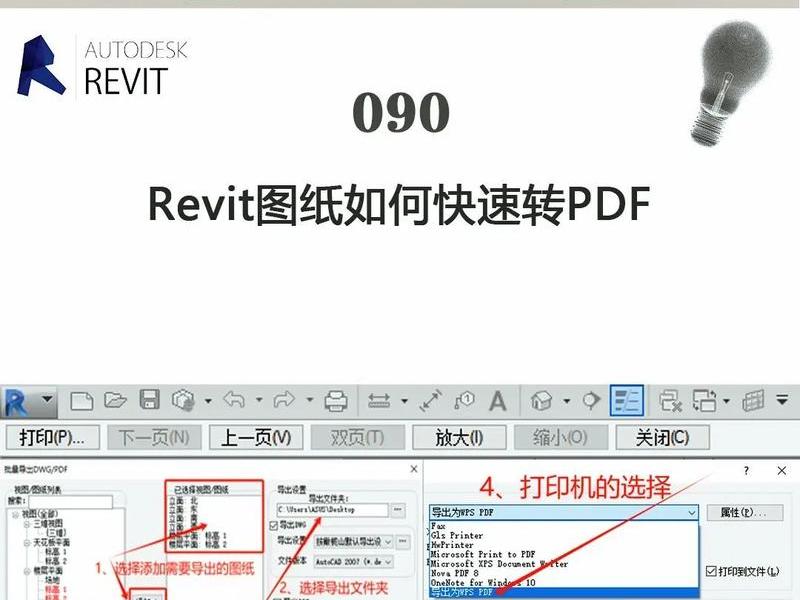
Task: Expand the 3D View dropdown arrow
Action: 566,401
